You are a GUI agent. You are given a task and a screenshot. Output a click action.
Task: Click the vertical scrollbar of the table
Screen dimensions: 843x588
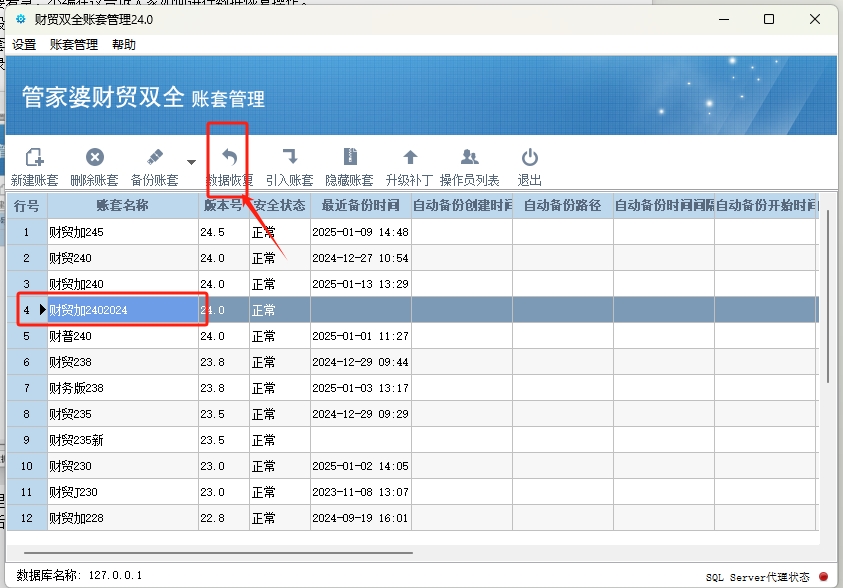tap(829, 296)
